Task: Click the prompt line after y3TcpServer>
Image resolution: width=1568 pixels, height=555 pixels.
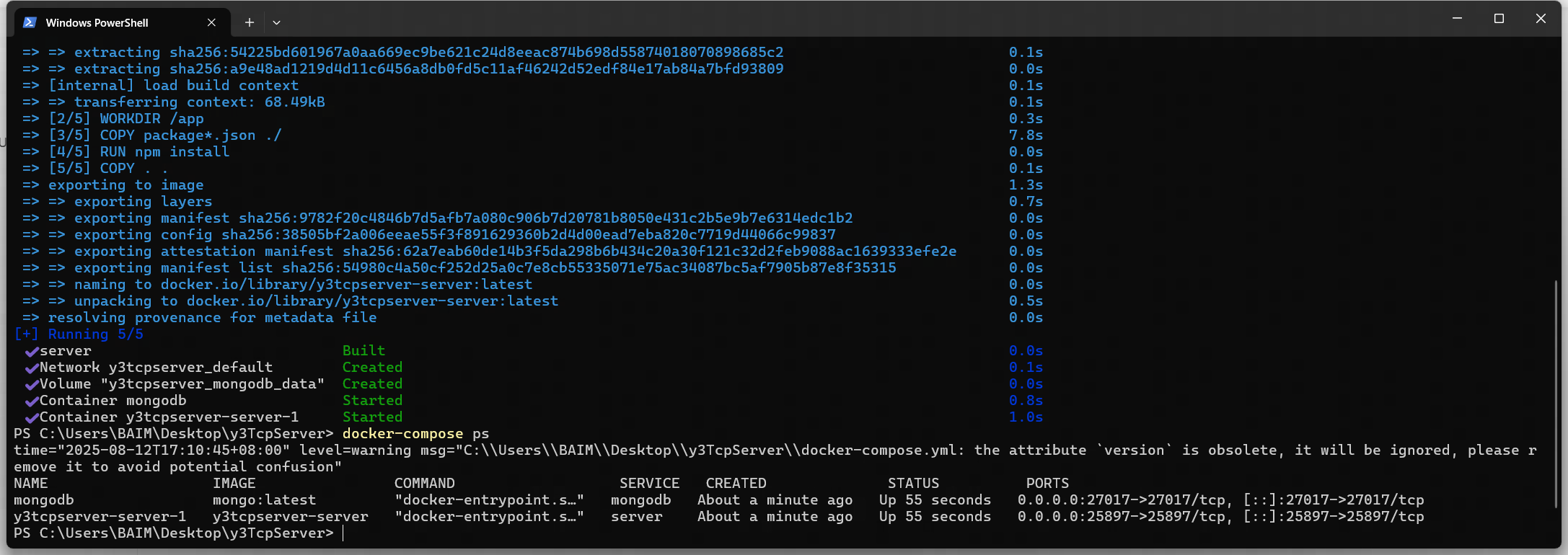Action: click(x=344, y=533)
